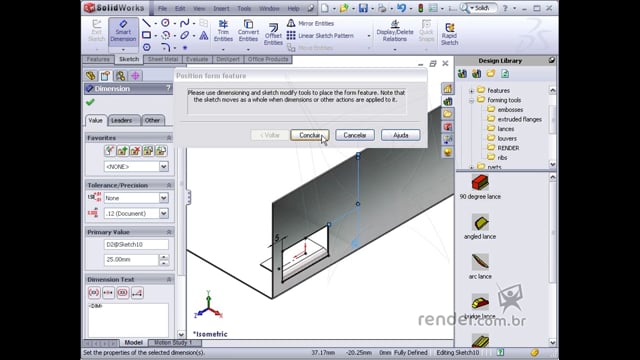Click Delete a Favorite icon

(x=135, y=151)
